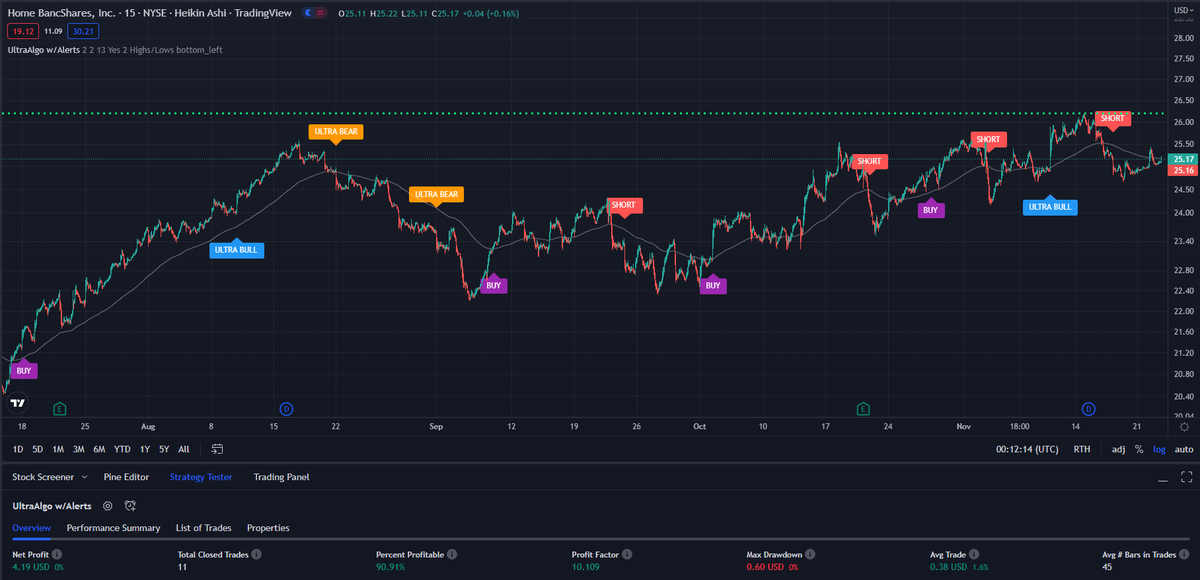Click the first ULTRA BEAR label near Aug 22

click(335, 132)
